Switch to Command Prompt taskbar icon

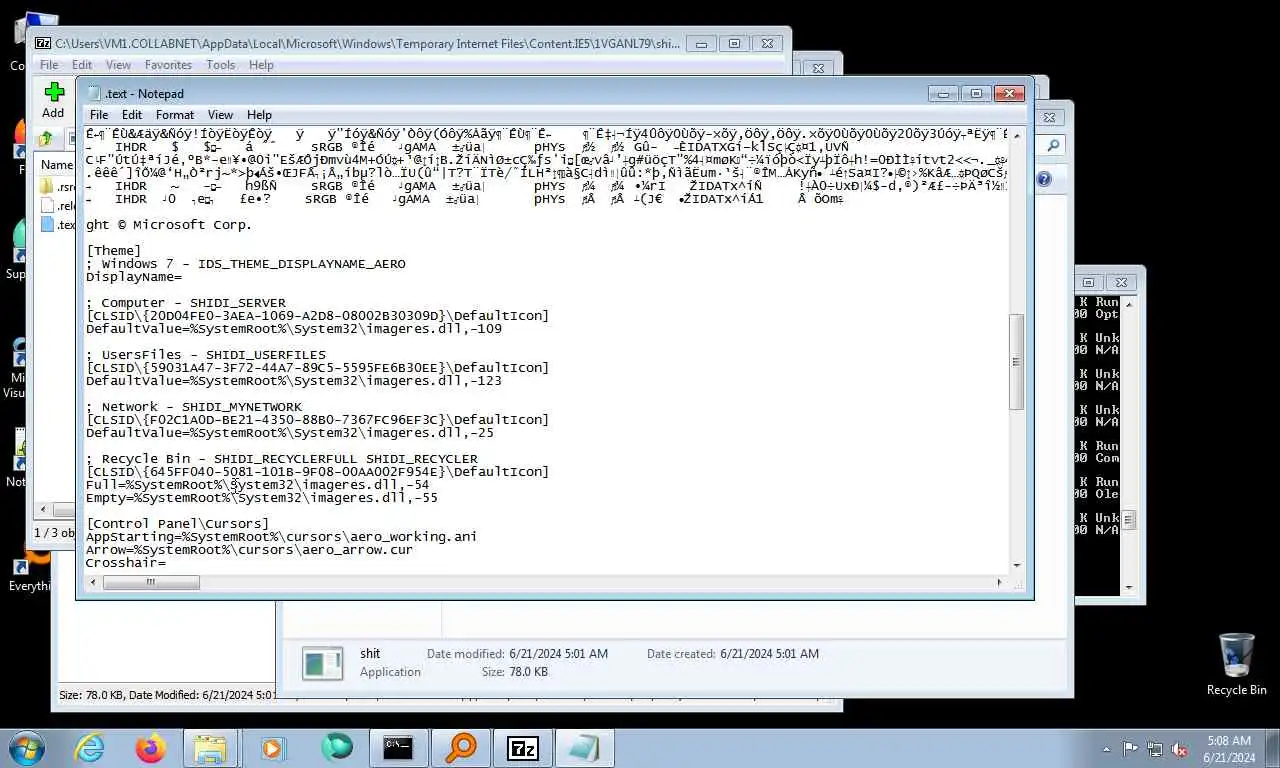(398, 748)
